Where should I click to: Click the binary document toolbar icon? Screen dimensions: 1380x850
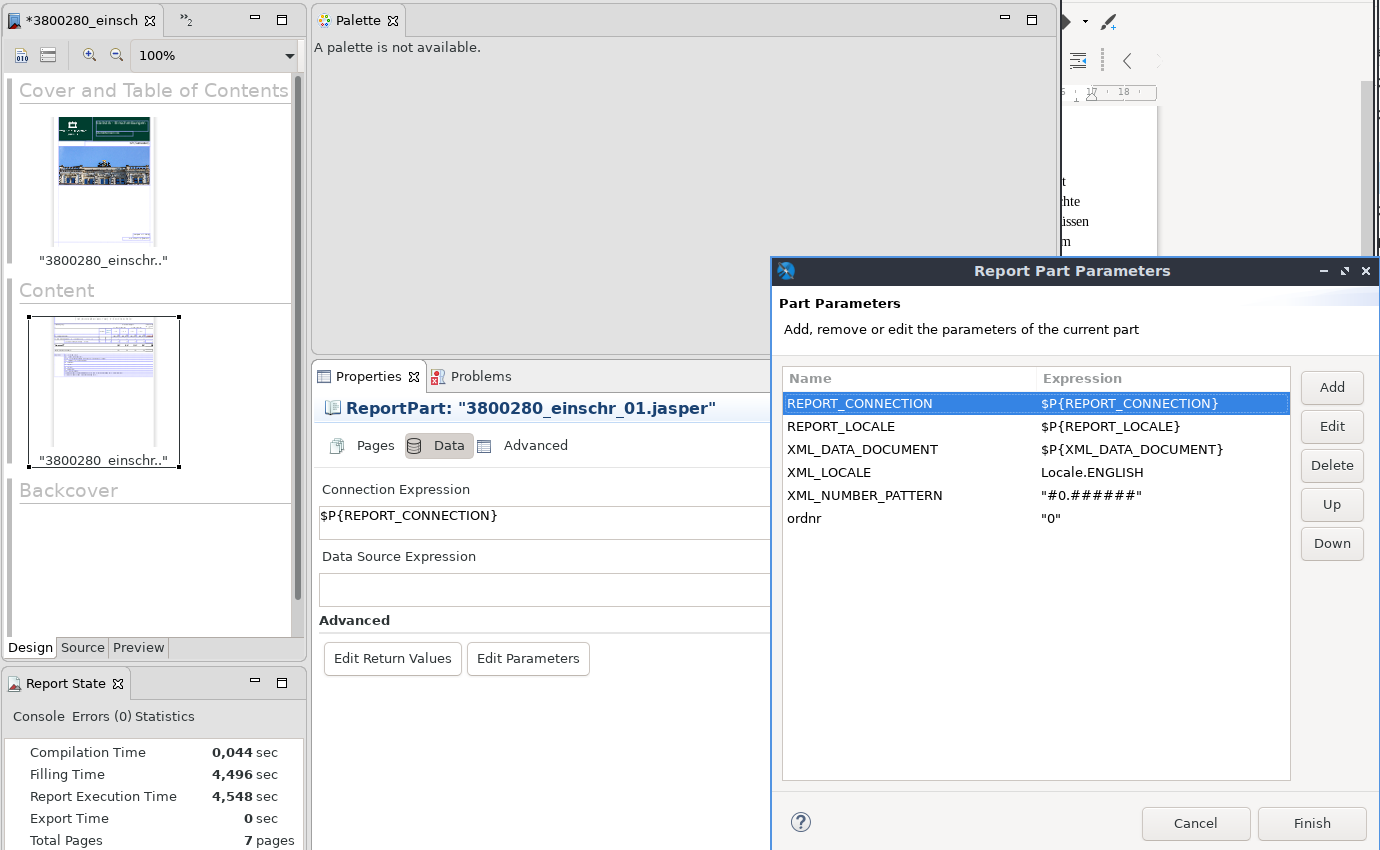point(21,56)
